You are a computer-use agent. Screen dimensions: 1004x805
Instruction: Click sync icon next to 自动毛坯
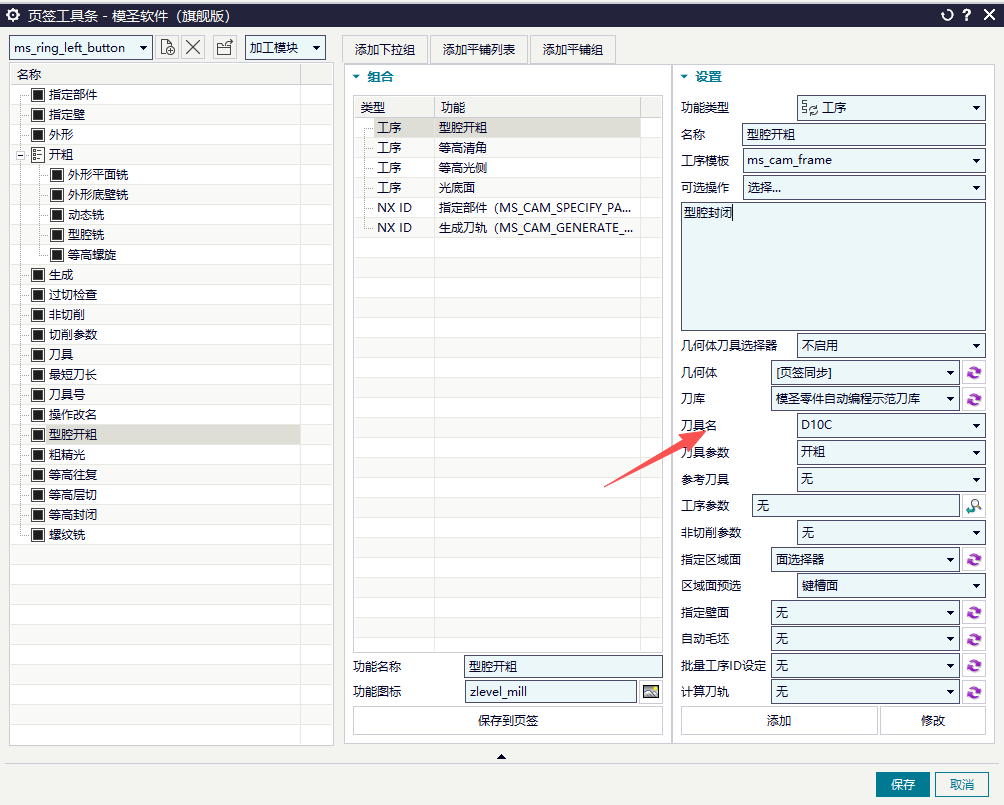pos(974,639)
